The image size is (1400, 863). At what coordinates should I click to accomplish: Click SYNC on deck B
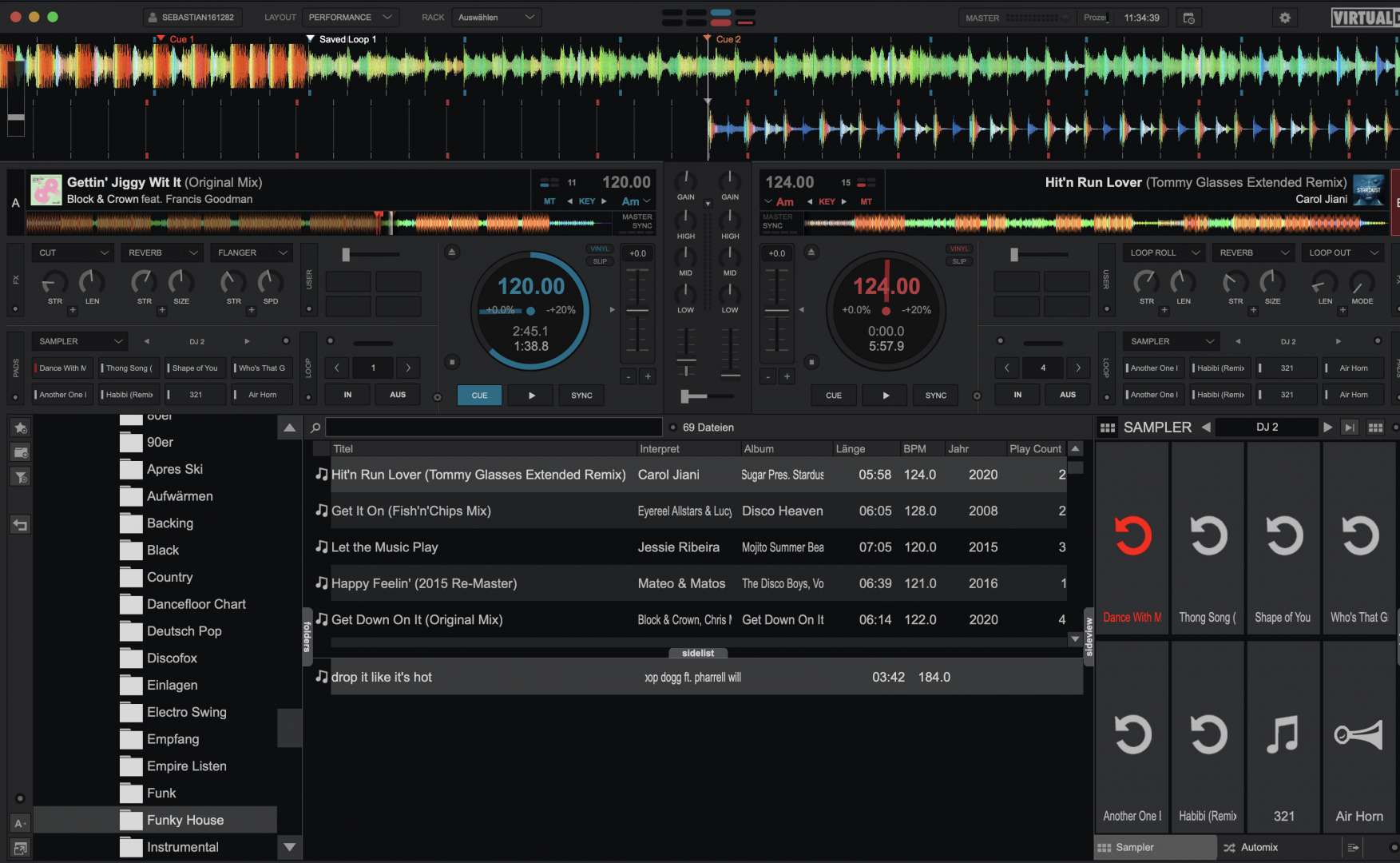936,396
